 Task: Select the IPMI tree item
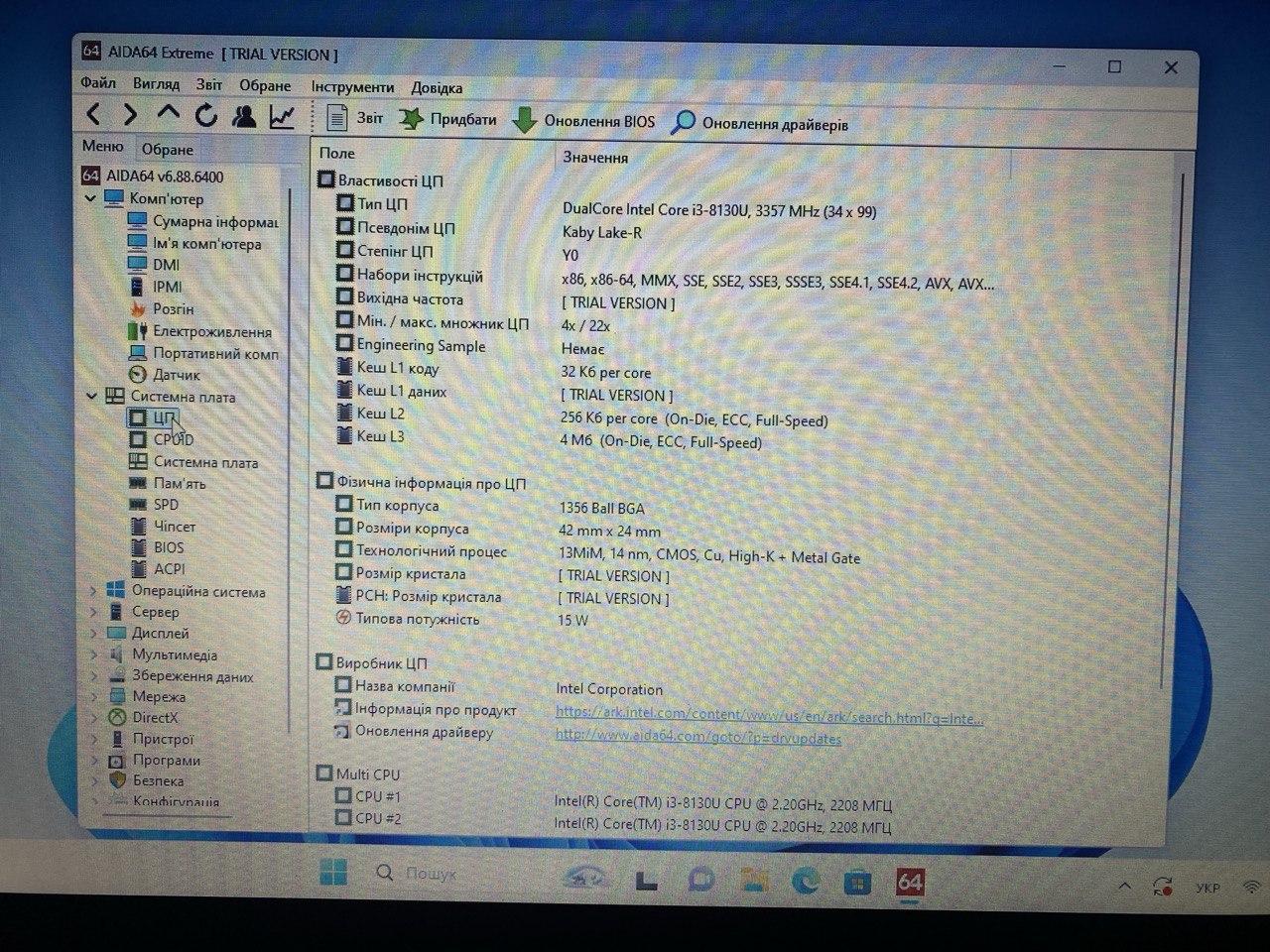click(x=155, y=287)
